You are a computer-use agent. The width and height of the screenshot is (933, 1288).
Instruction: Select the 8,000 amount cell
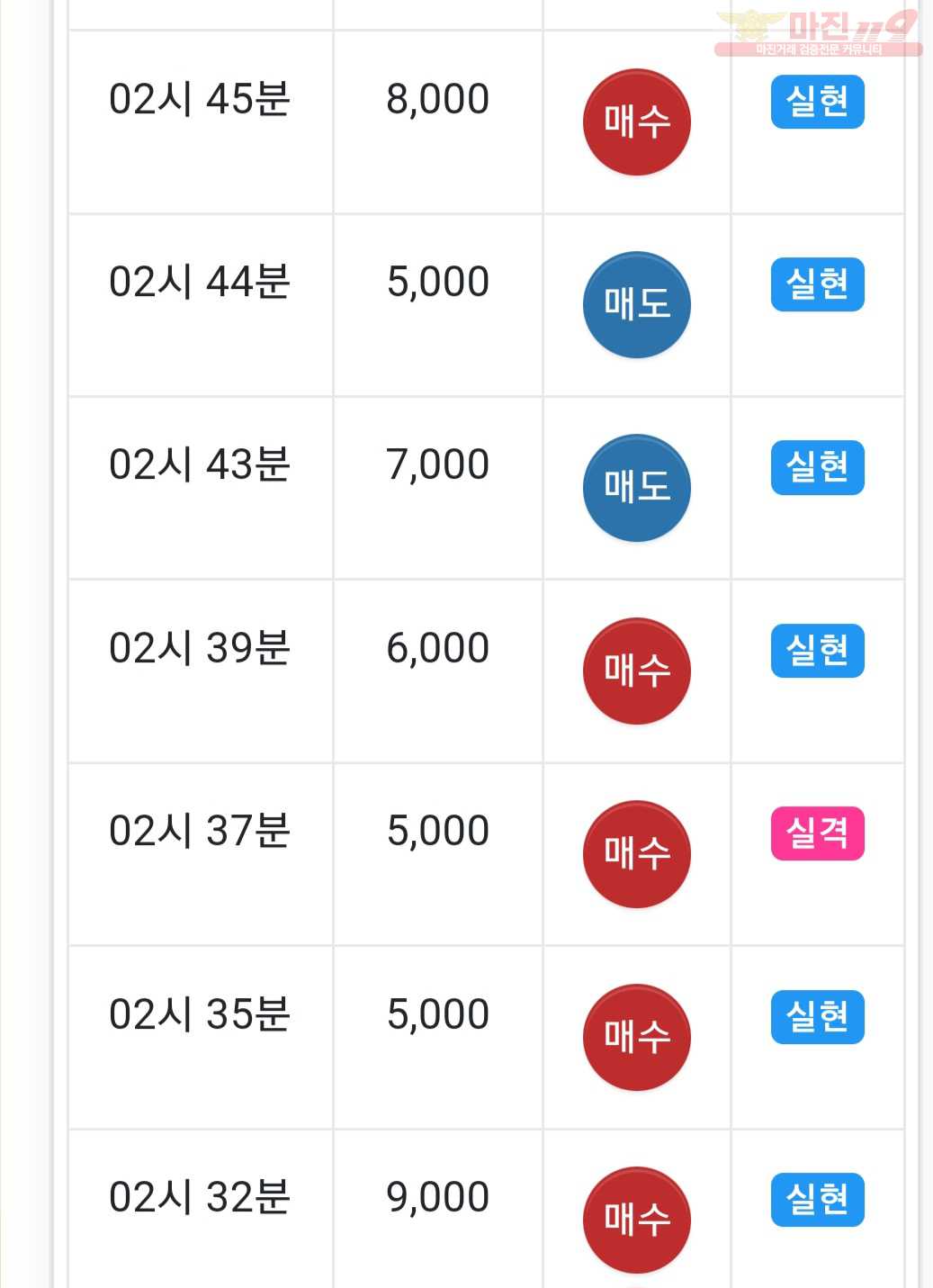tap(438, 122)
